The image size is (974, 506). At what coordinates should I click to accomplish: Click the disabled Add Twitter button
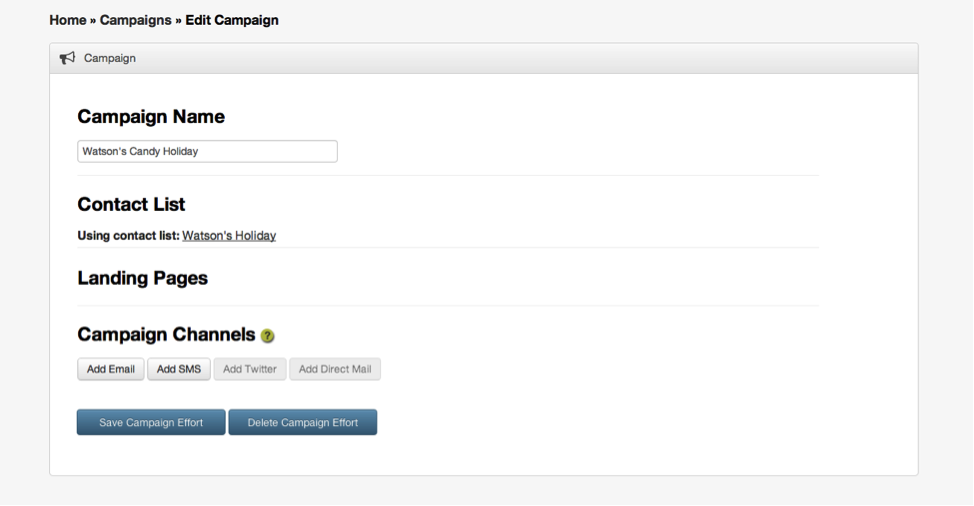pos(250,369)
